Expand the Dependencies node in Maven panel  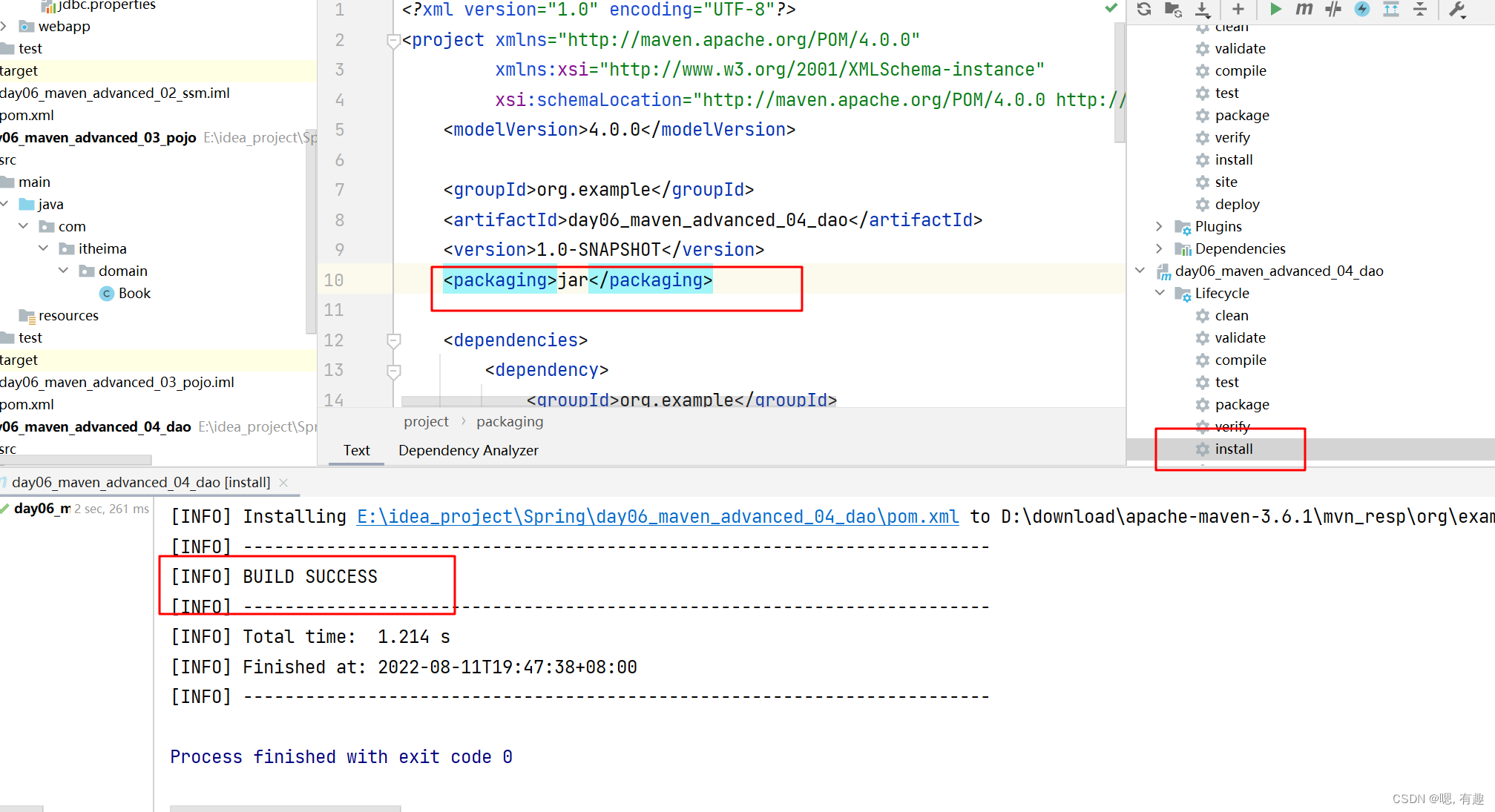pyautogui.click(x=1159, y=248)
